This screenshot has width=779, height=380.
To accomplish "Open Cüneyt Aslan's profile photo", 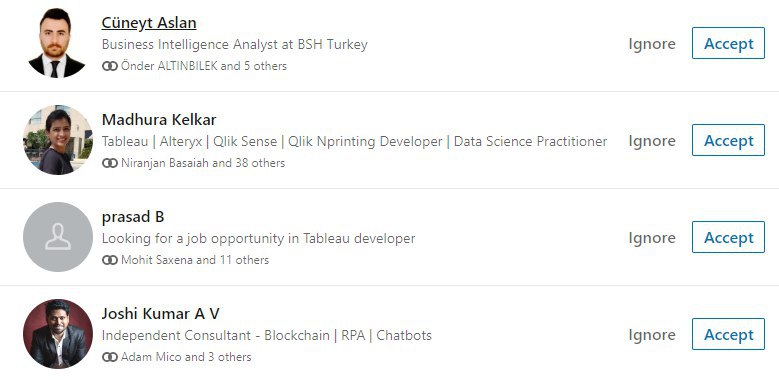I will coord(58,43).
